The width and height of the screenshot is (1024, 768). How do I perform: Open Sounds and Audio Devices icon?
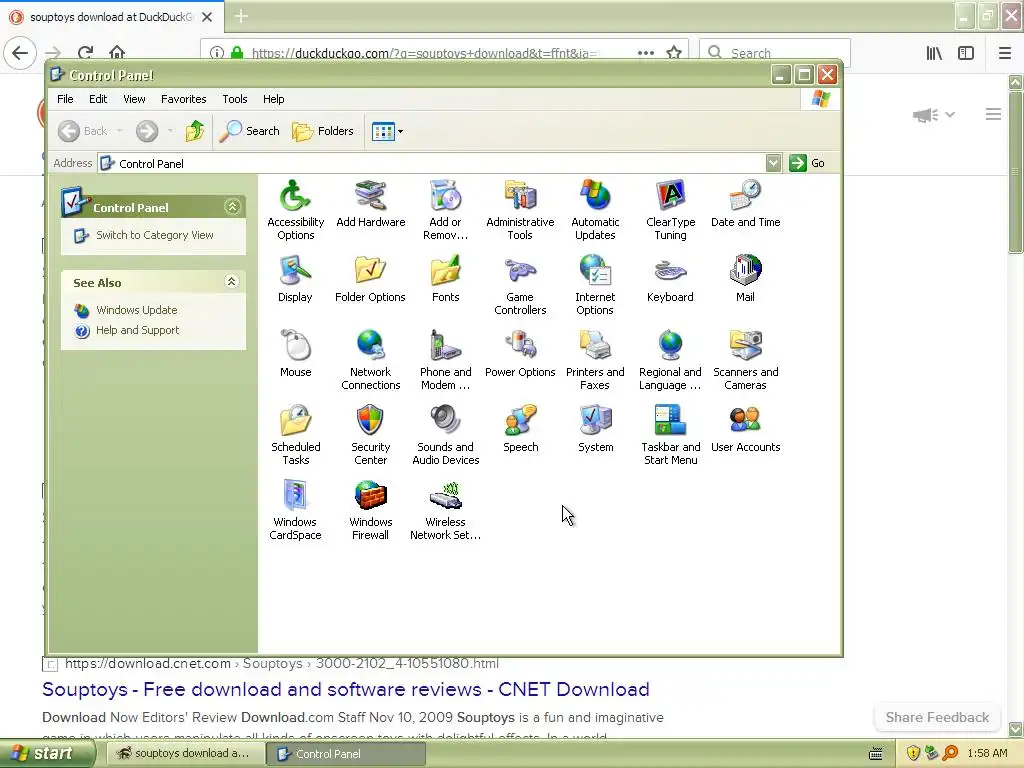click(445, 436)
